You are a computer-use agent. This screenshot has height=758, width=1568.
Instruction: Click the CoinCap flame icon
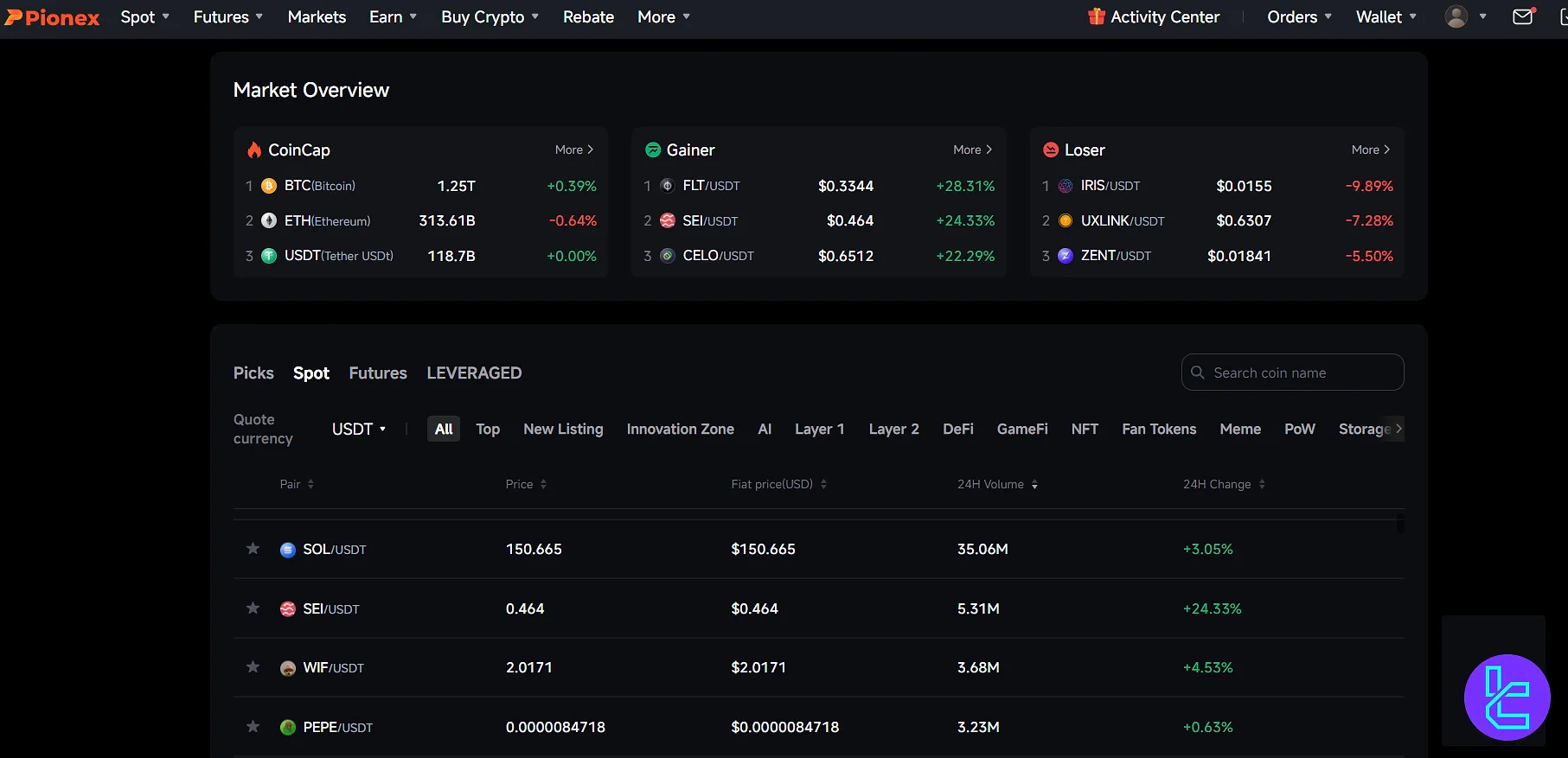[254, 150]
